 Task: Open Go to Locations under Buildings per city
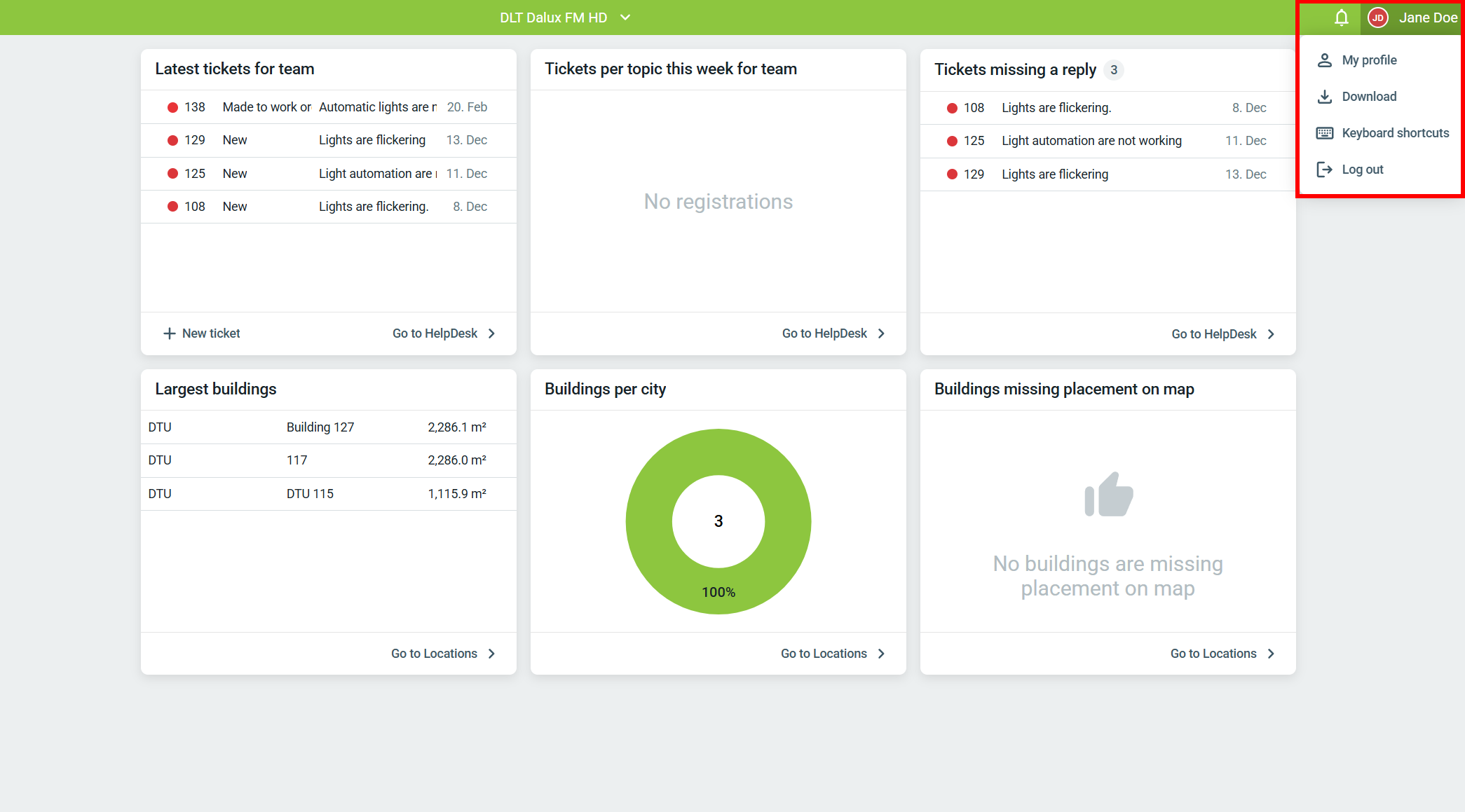(x=824, y=654)
